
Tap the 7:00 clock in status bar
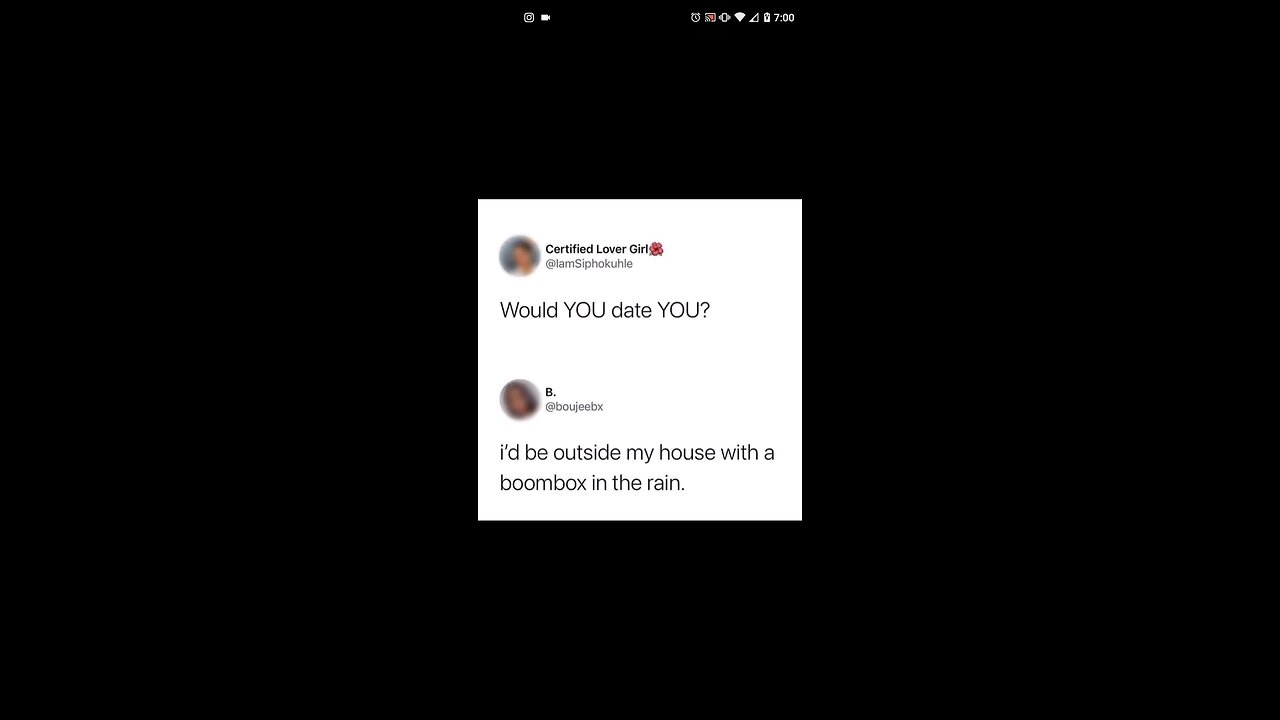(784, 17)
